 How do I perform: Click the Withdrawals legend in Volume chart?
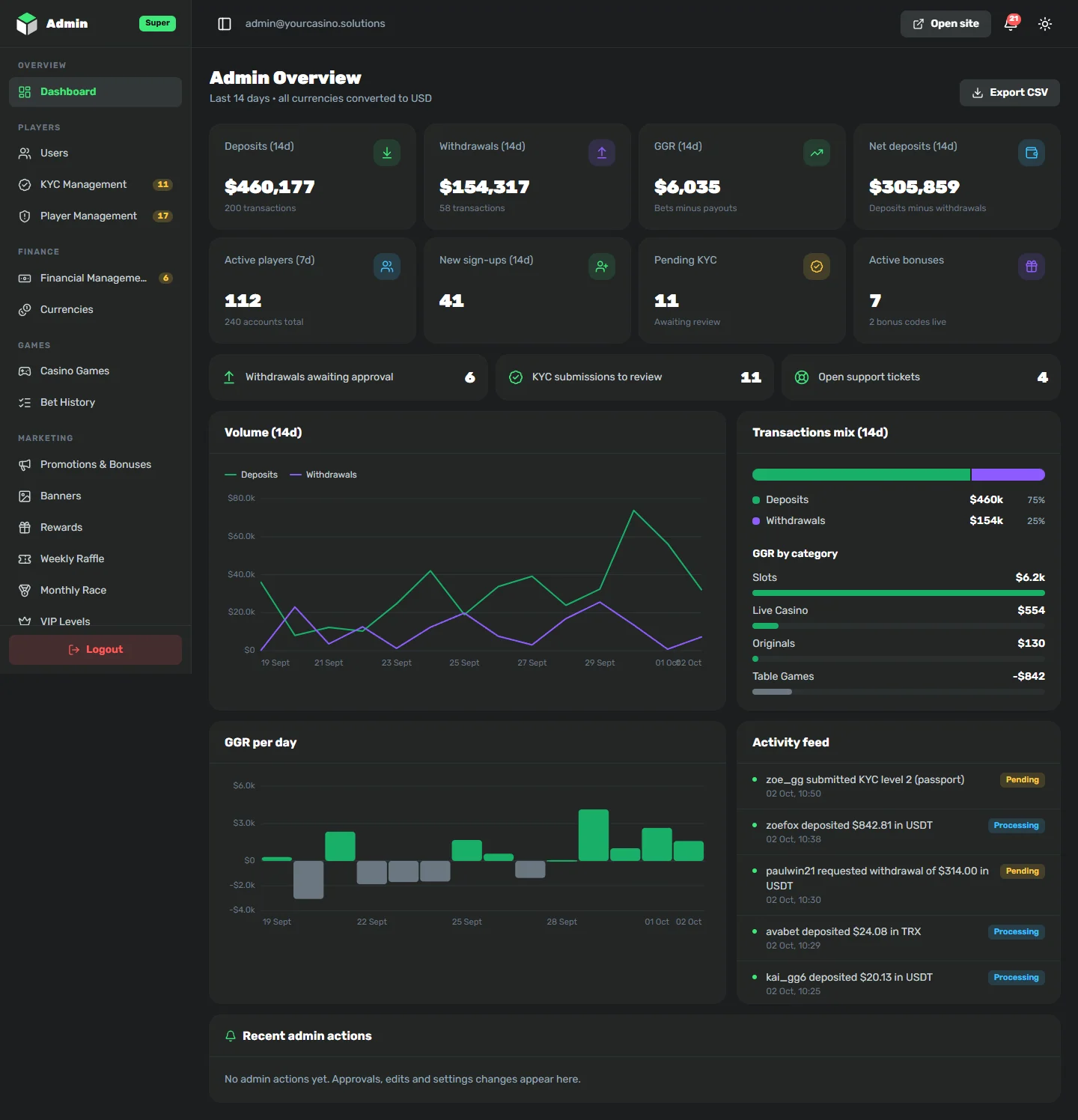click(323, 475)
